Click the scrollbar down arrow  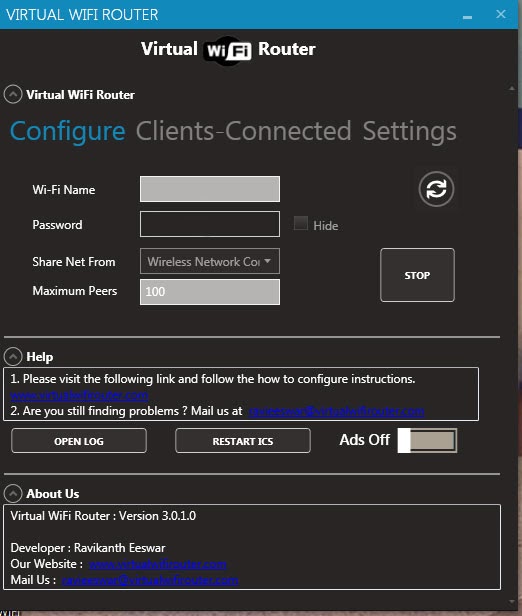point(511,601)
